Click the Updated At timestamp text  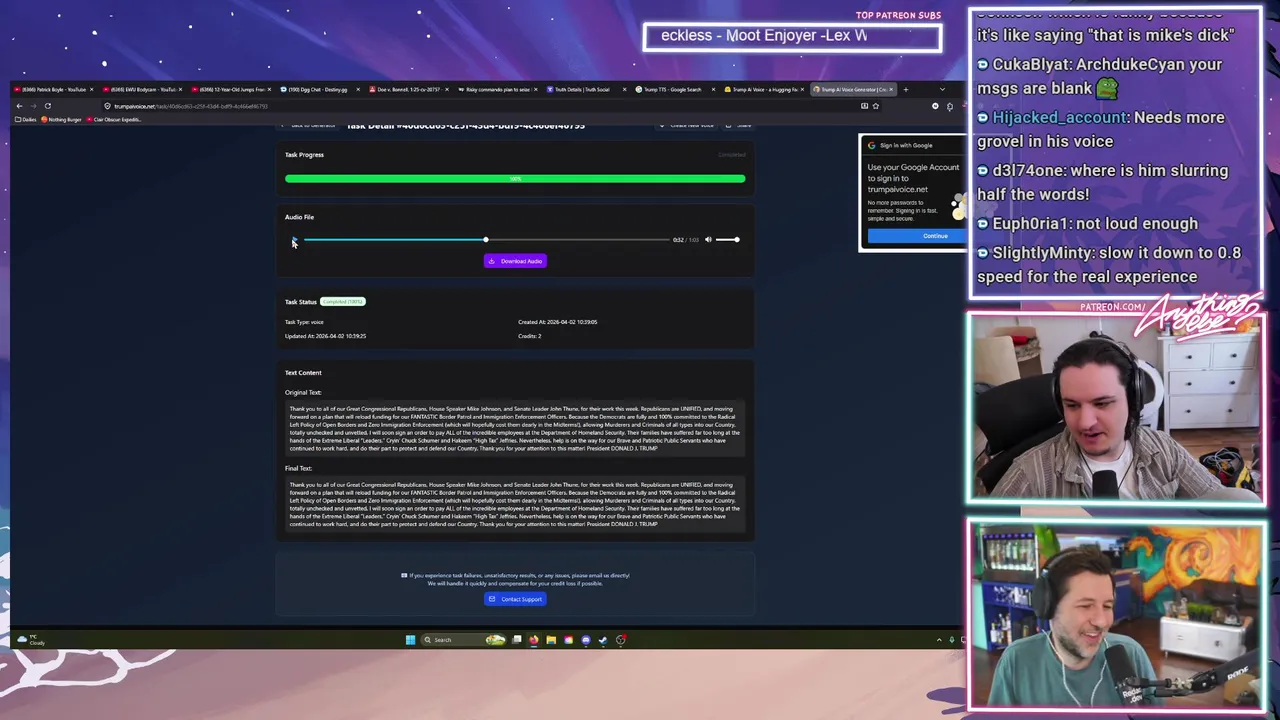(x=325, y=336)
